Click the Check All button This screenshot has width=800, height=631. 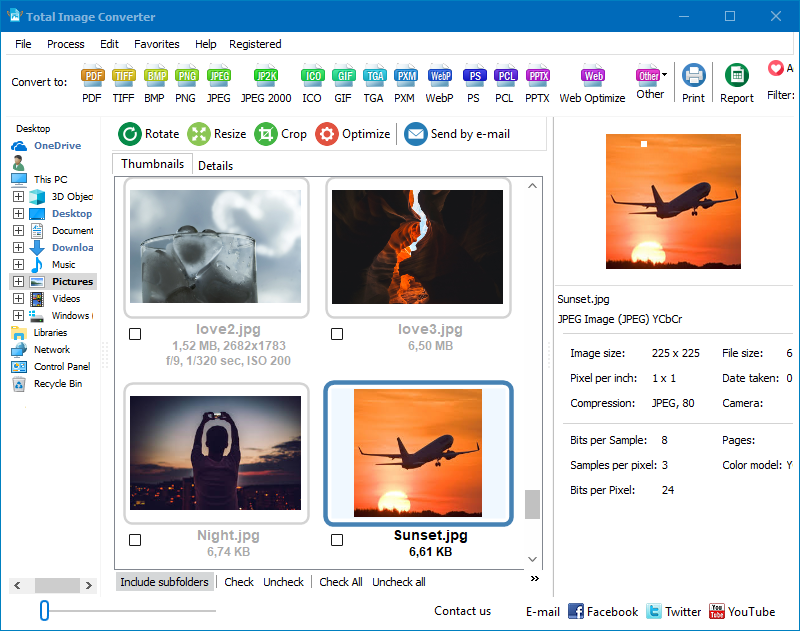tap(341, 582)
